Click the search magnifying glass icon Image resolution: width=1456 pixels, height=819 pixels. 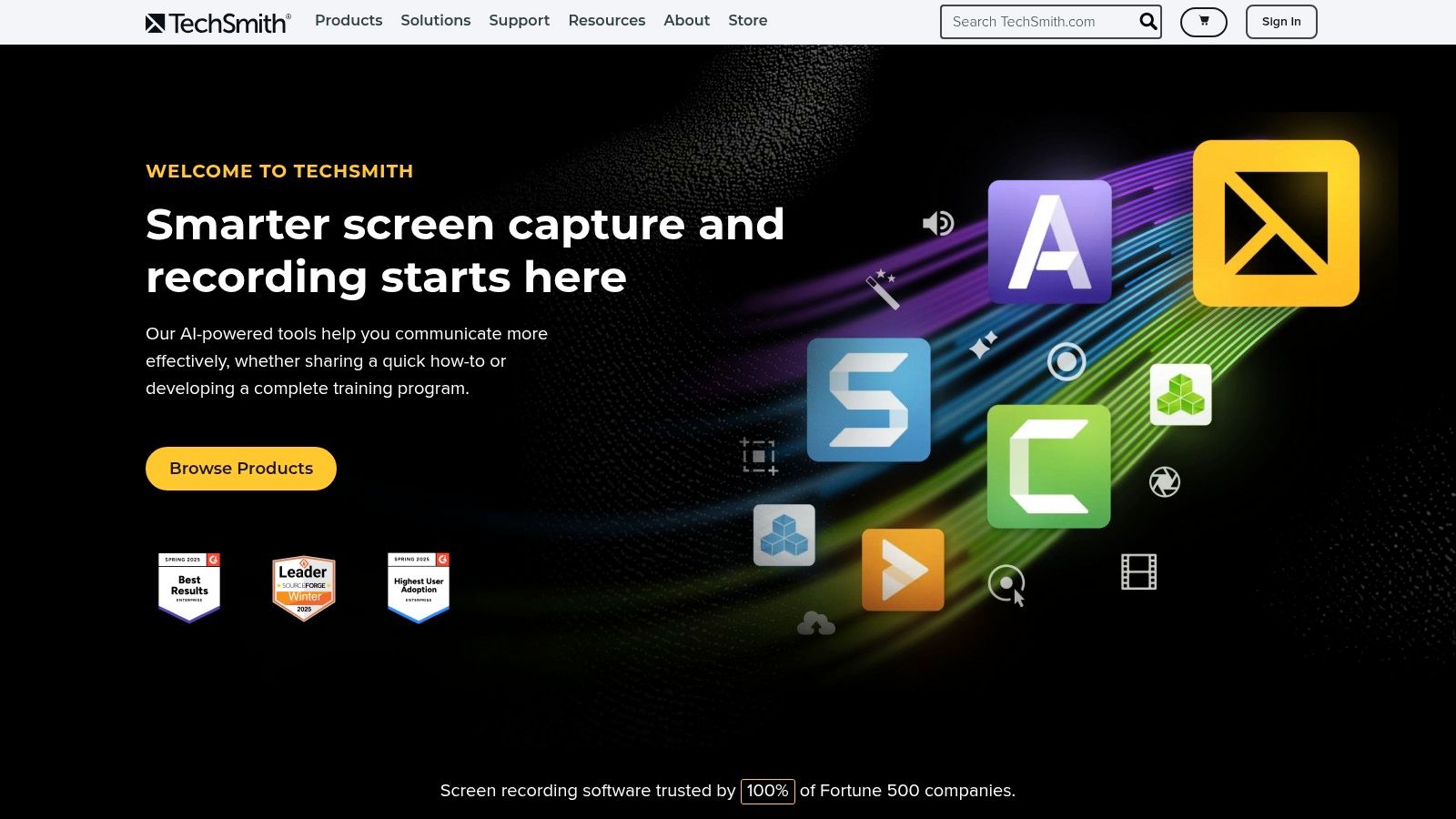1147,21
